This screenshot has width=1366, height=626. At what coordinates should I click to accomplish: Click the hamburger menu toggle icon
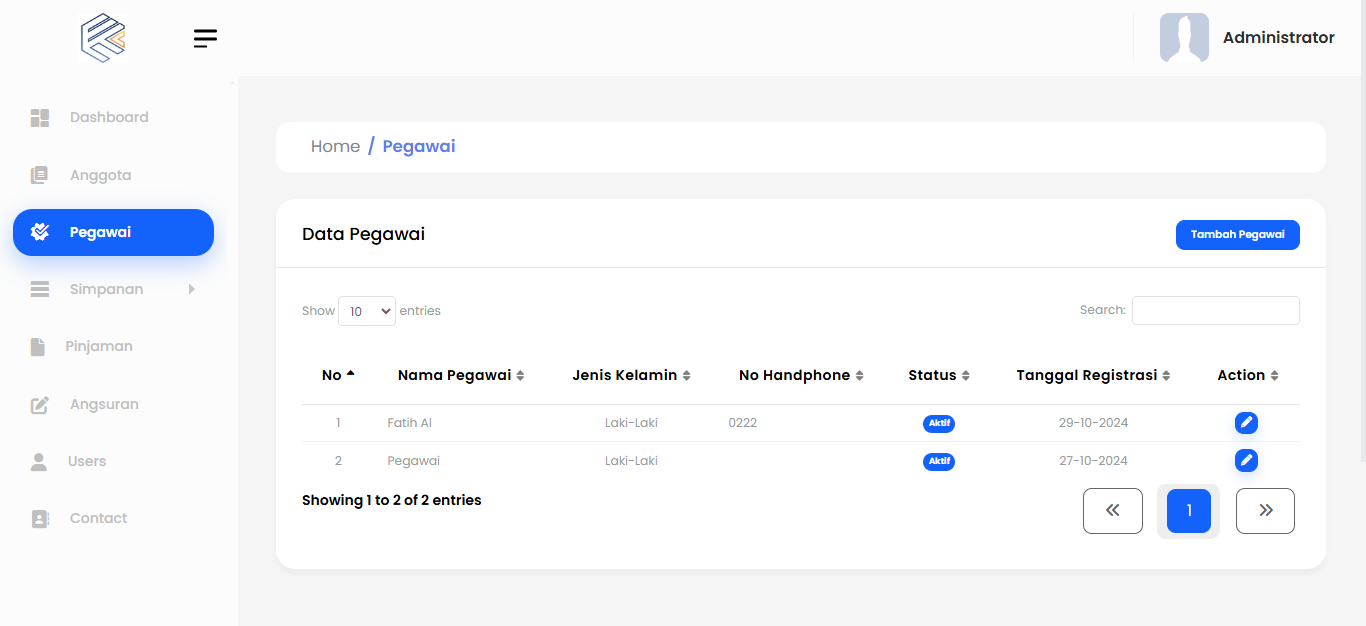click(205, 39)
